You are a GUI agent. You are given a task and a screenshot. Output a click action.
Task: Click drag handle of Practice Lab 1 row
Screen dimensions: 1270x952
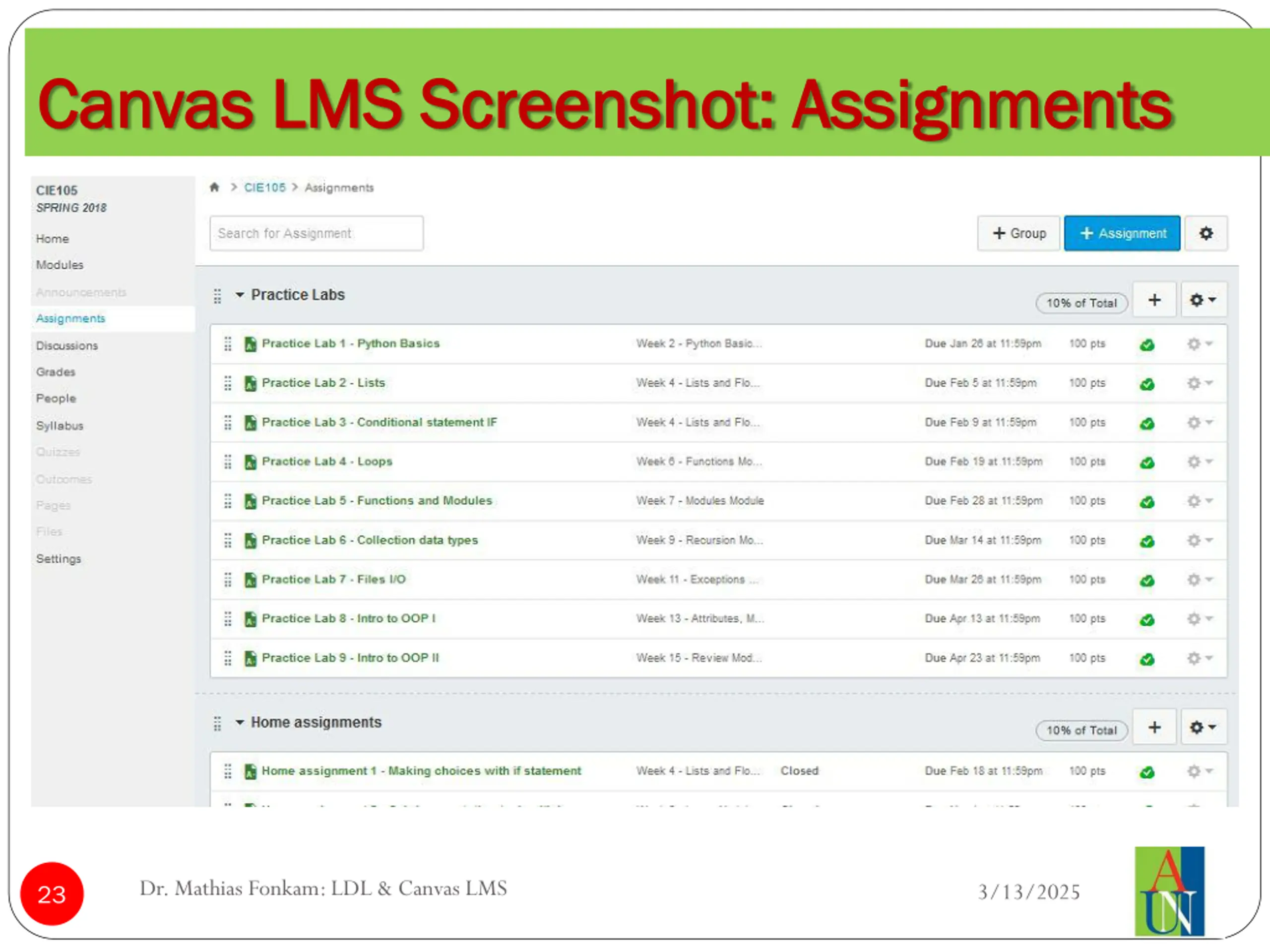[228, 344]
